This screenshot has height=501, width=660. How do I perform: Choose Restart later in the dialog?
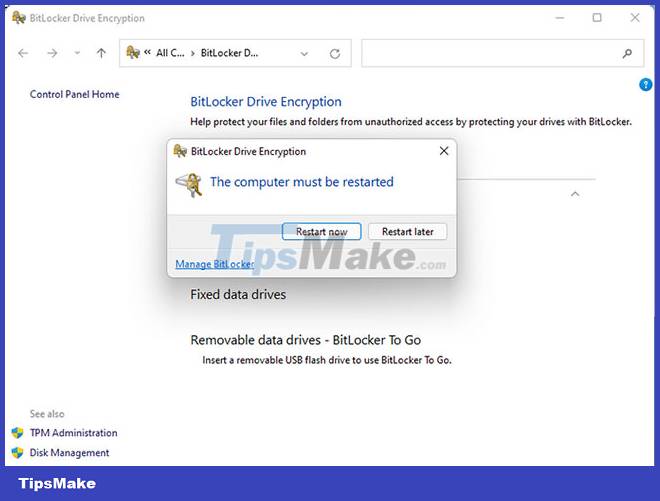[407, 232]
